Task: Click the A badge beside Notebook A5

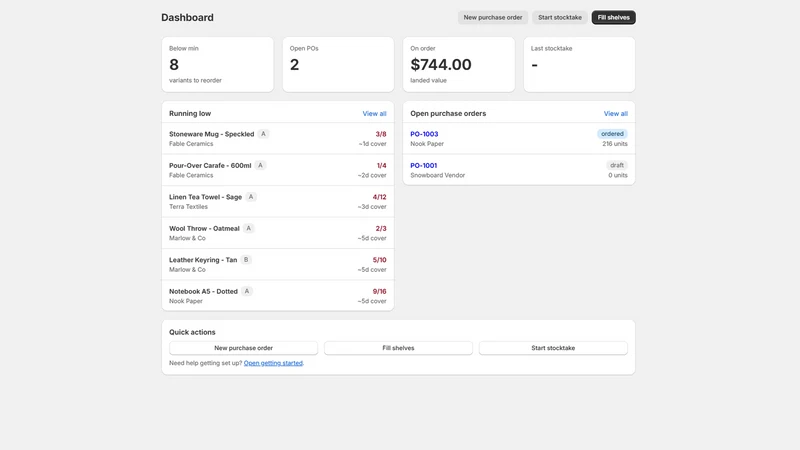Action: click(246, 291)
